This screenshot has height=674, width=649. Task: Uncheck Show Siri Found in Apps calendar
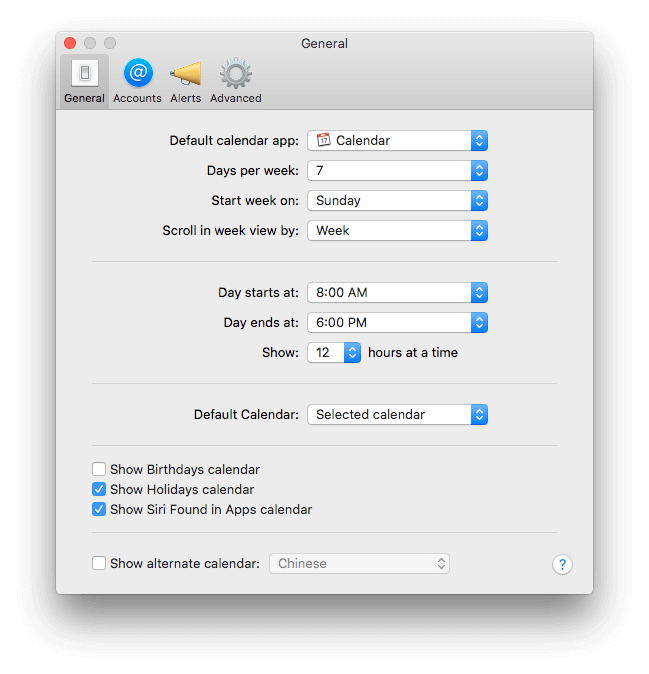(x=99, y=509)
